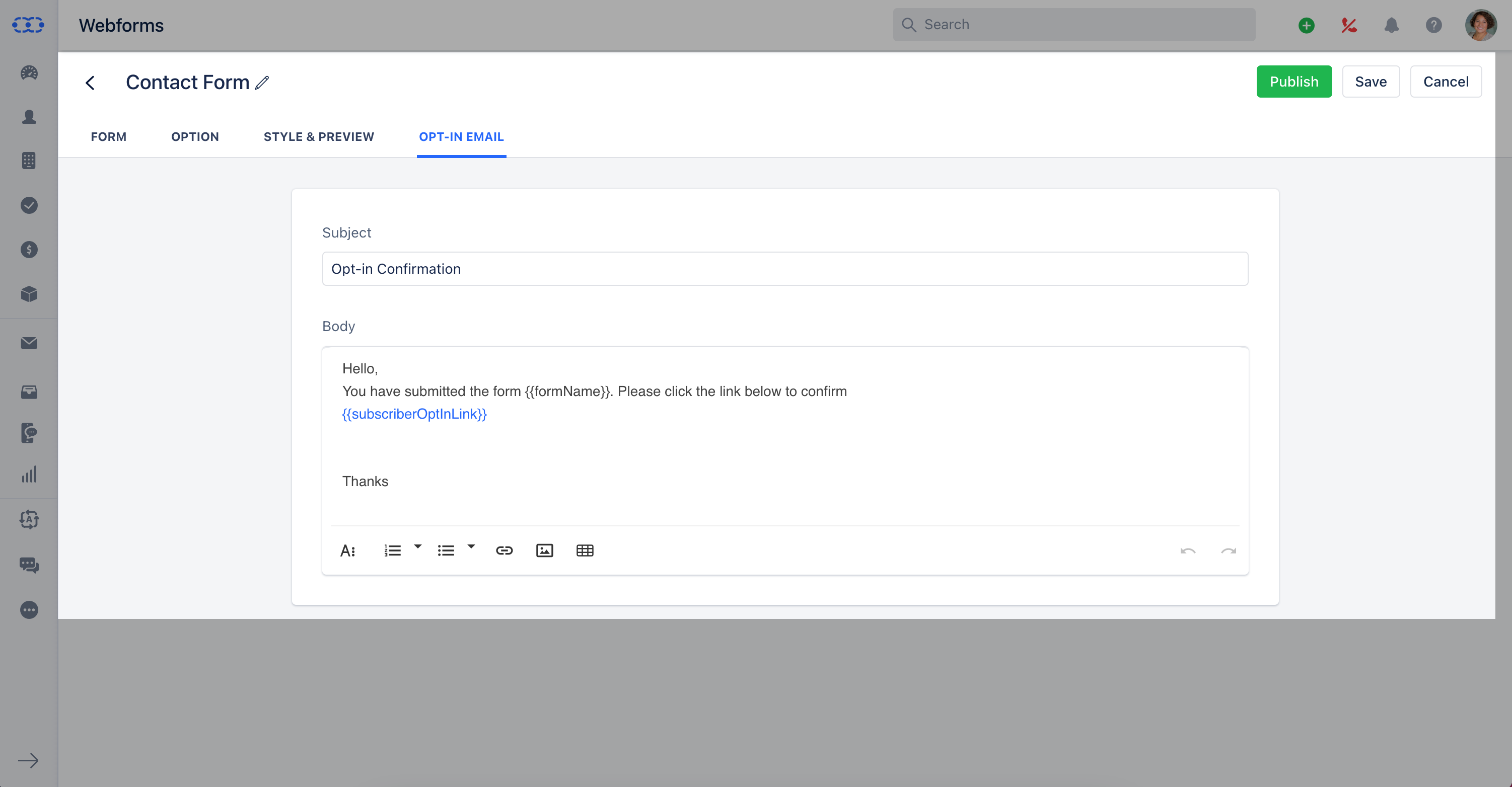
Task: Click the app logo in the sidebar
Action: (28, 25)
